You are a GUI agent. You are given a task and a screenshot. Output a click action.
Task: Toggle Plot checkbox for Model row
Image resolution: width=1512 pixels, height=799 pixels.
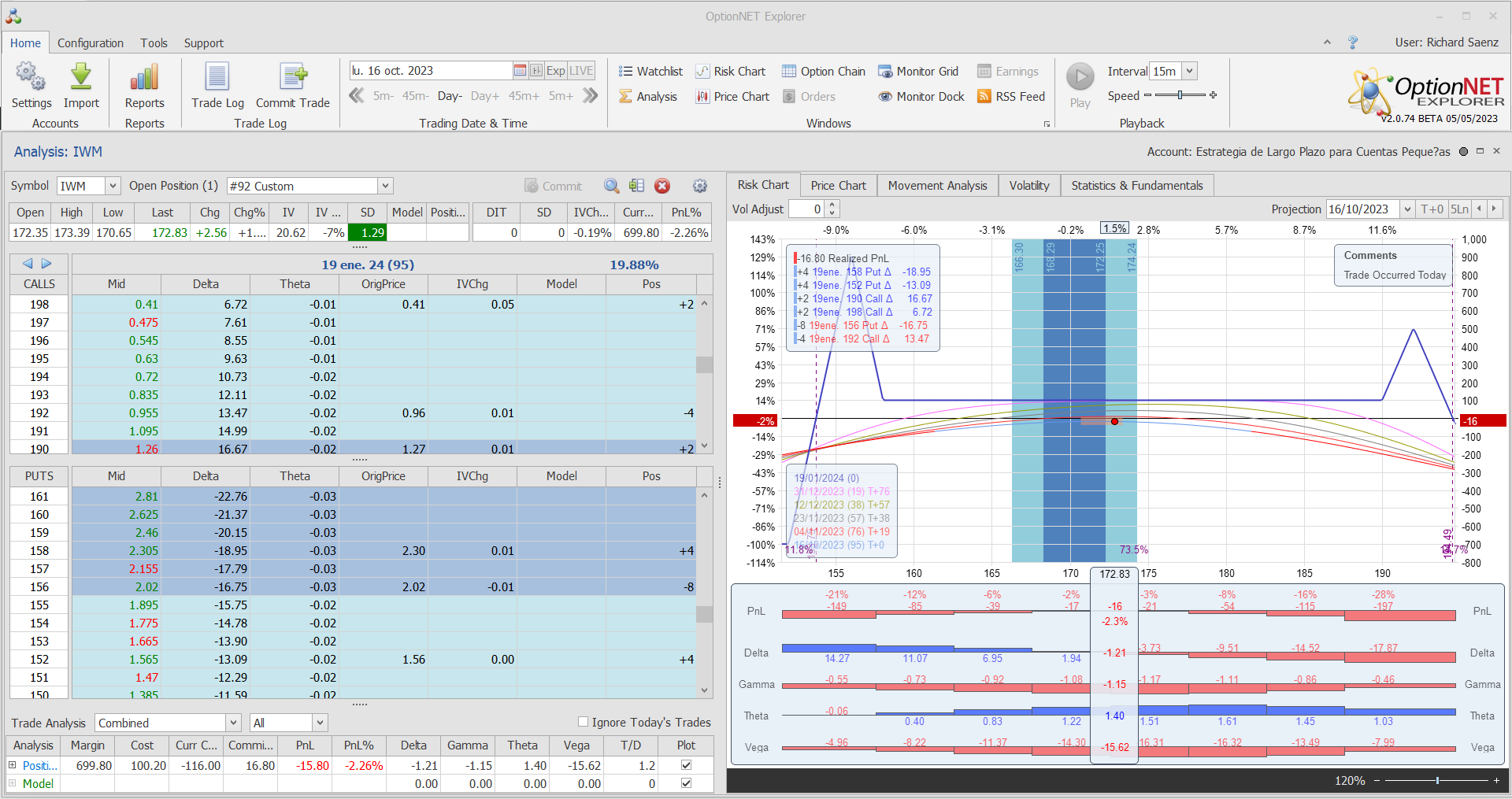686,783
